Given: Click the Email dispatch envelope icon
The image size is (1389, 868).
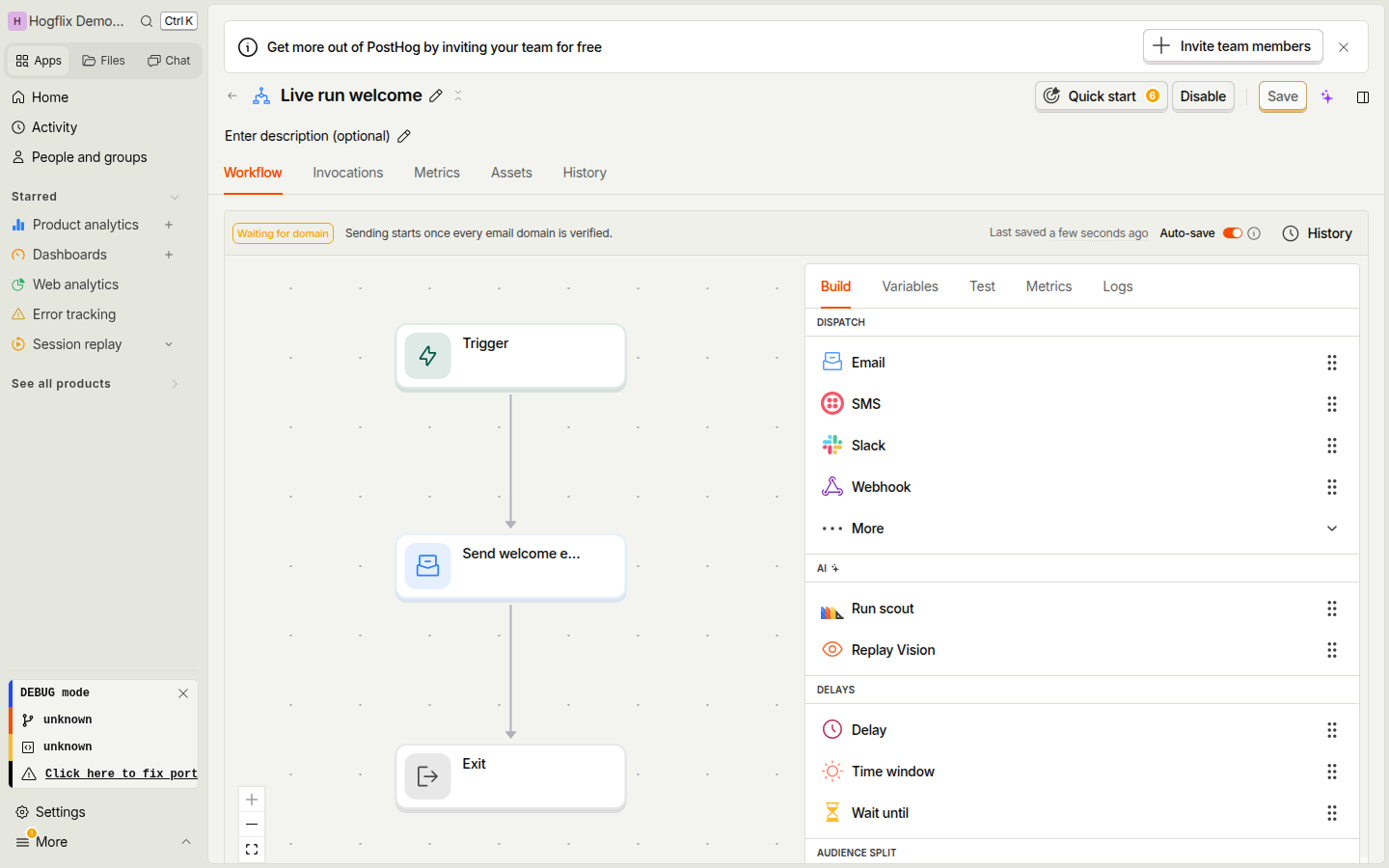Looking at the screenshot, I should 832,363.
